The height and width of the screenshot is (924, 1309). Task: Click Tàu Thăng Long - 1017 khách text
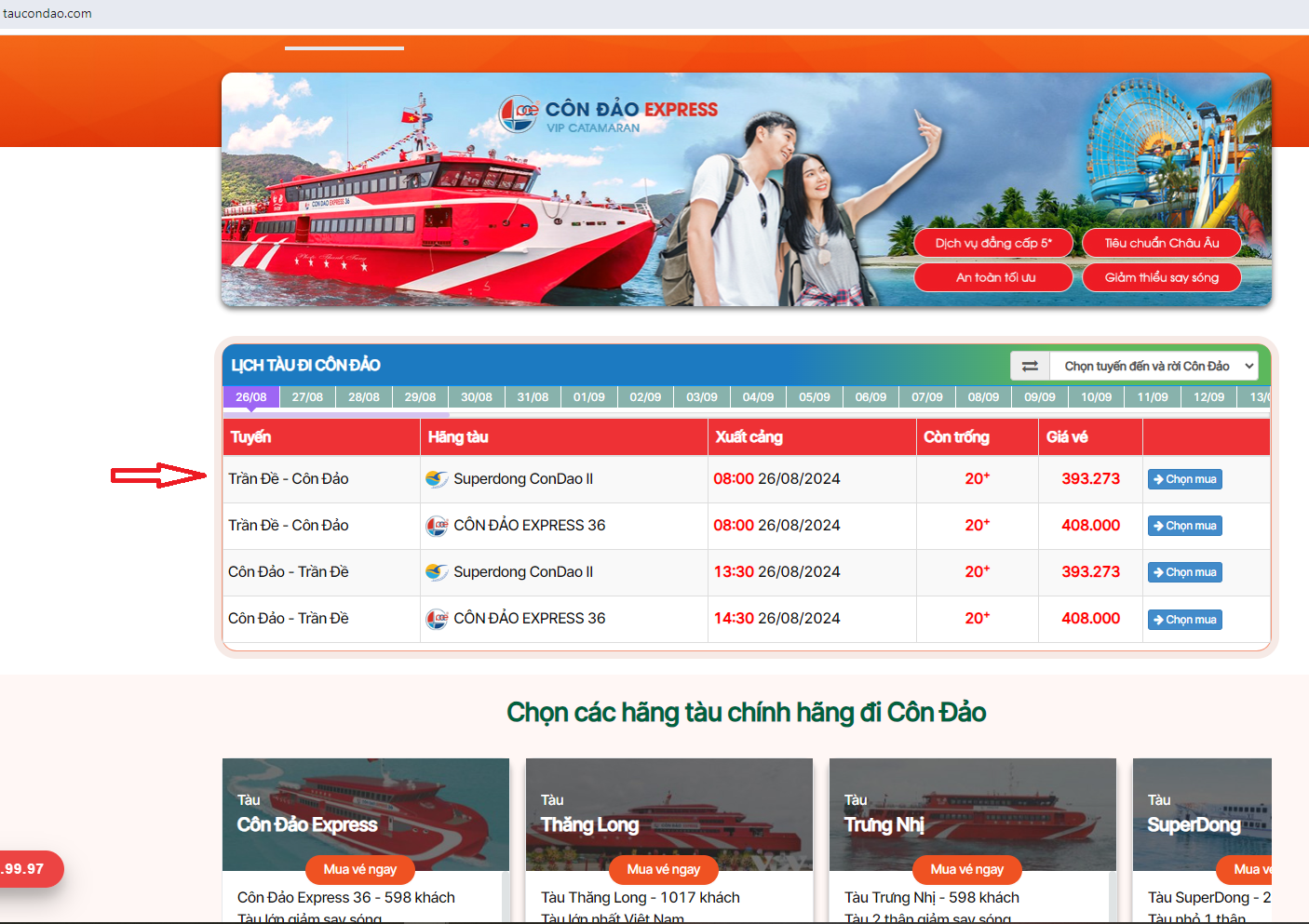641,897
